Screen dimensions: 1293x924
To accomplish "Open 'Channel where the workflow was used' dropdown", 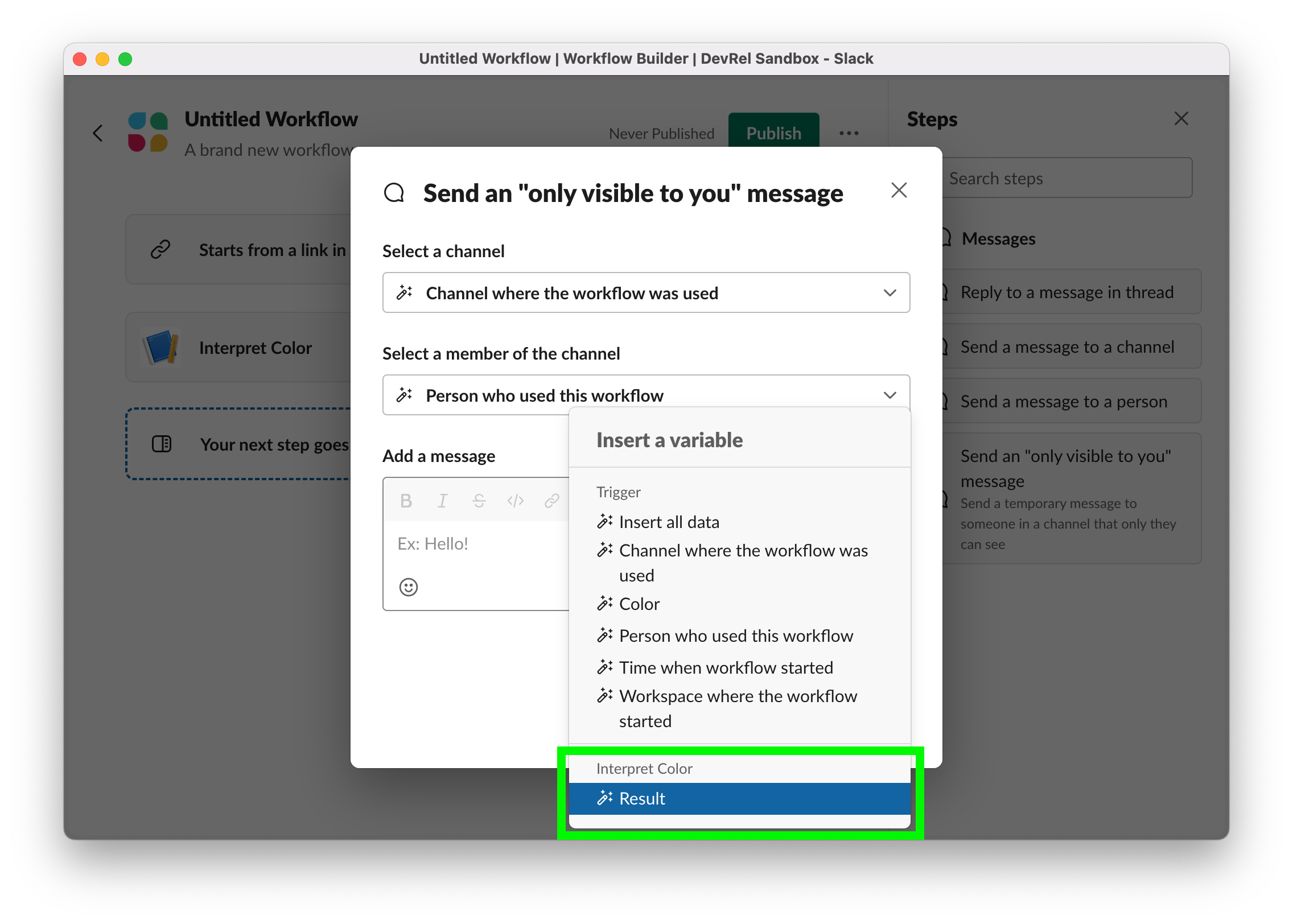I will (x=646, y=292).
